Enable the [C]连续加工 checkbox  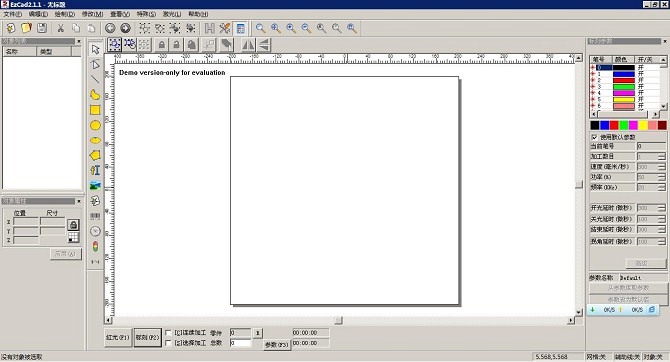(x=168, y=333)
